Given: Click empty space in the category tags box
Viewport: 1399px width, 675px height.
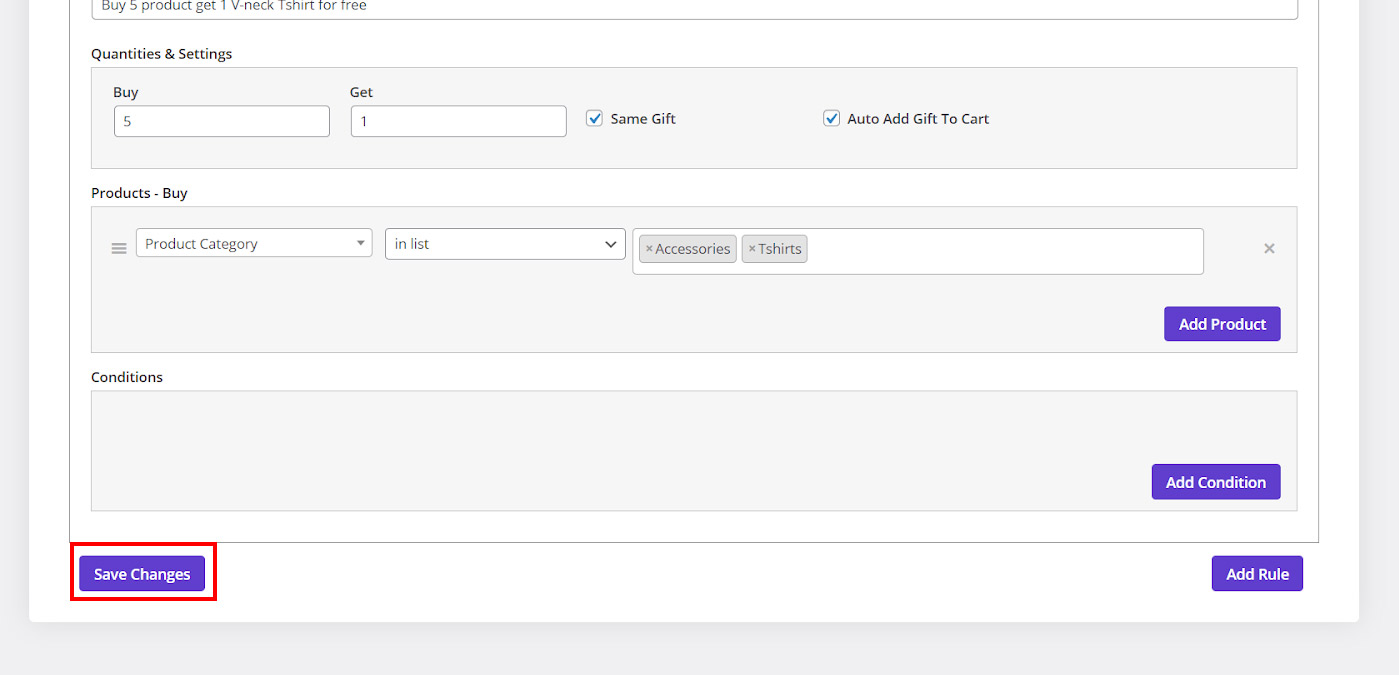Looking at the screenshot, I should (x=1000, y=251).
